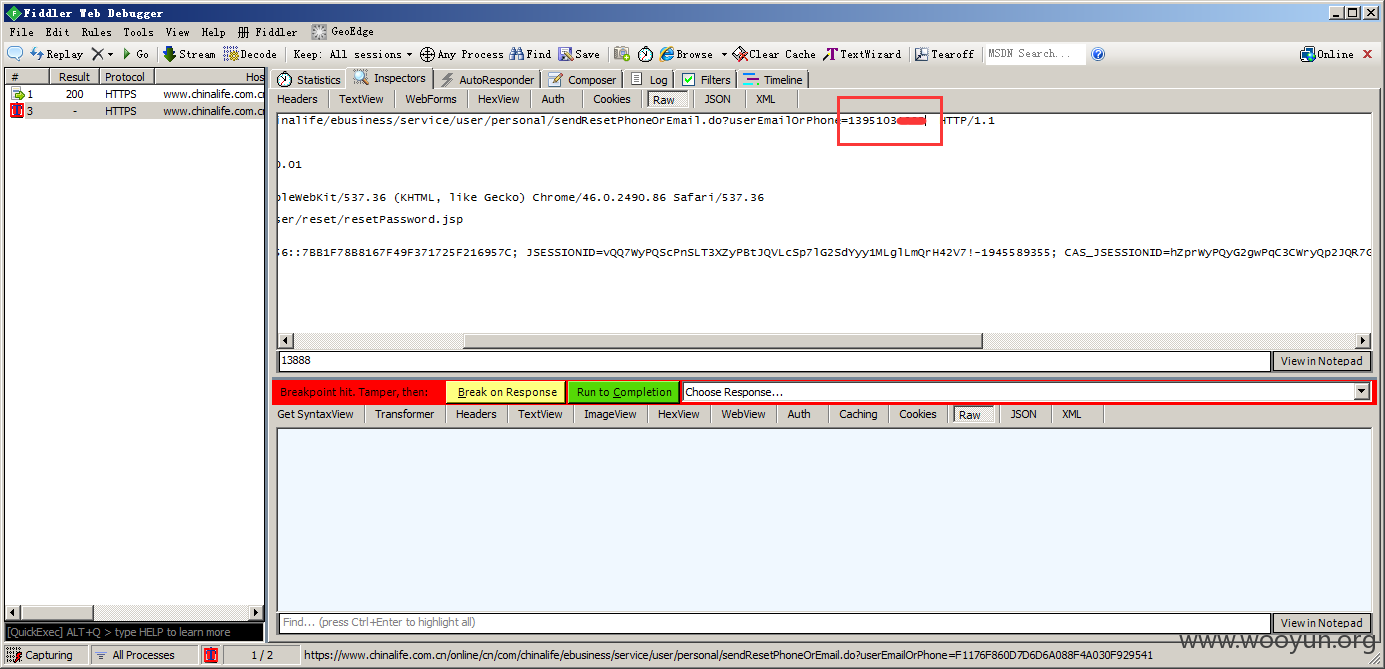The height and width of the screenshot is (669, 1385).
Task: Select response Get SyntaxView tab
Action: (315, 414)
